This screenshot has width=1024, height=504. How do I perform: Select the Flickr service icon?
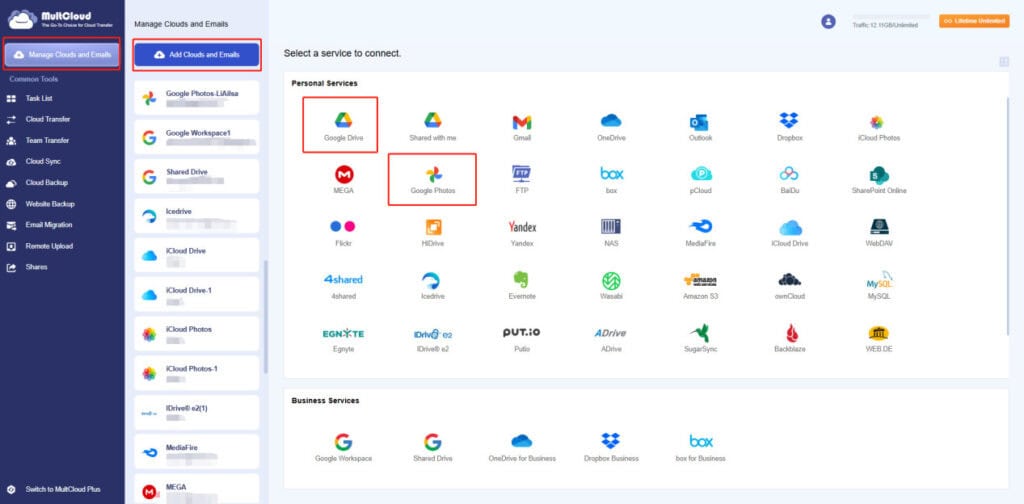click(343, 227)
